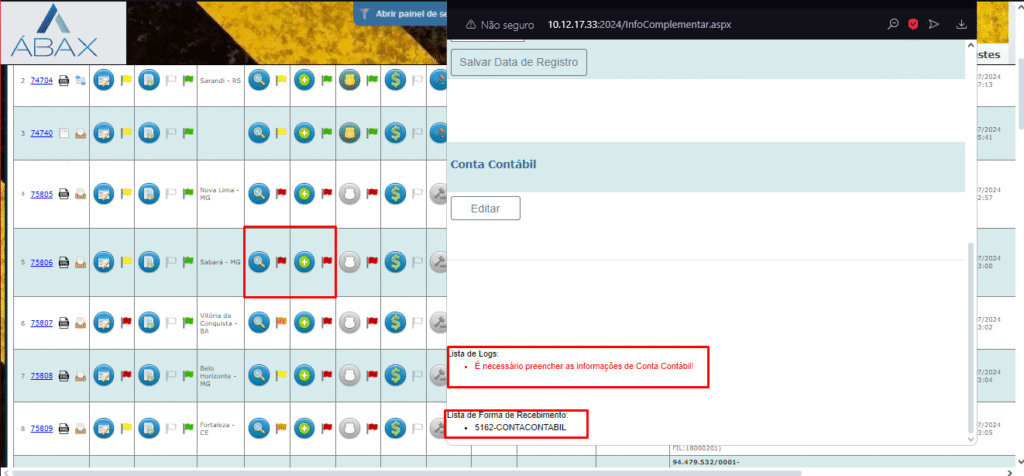The height and width of the screenshot is (476, 1024).
Task: Click the police badge icon in row 74740
Action: 349,132
